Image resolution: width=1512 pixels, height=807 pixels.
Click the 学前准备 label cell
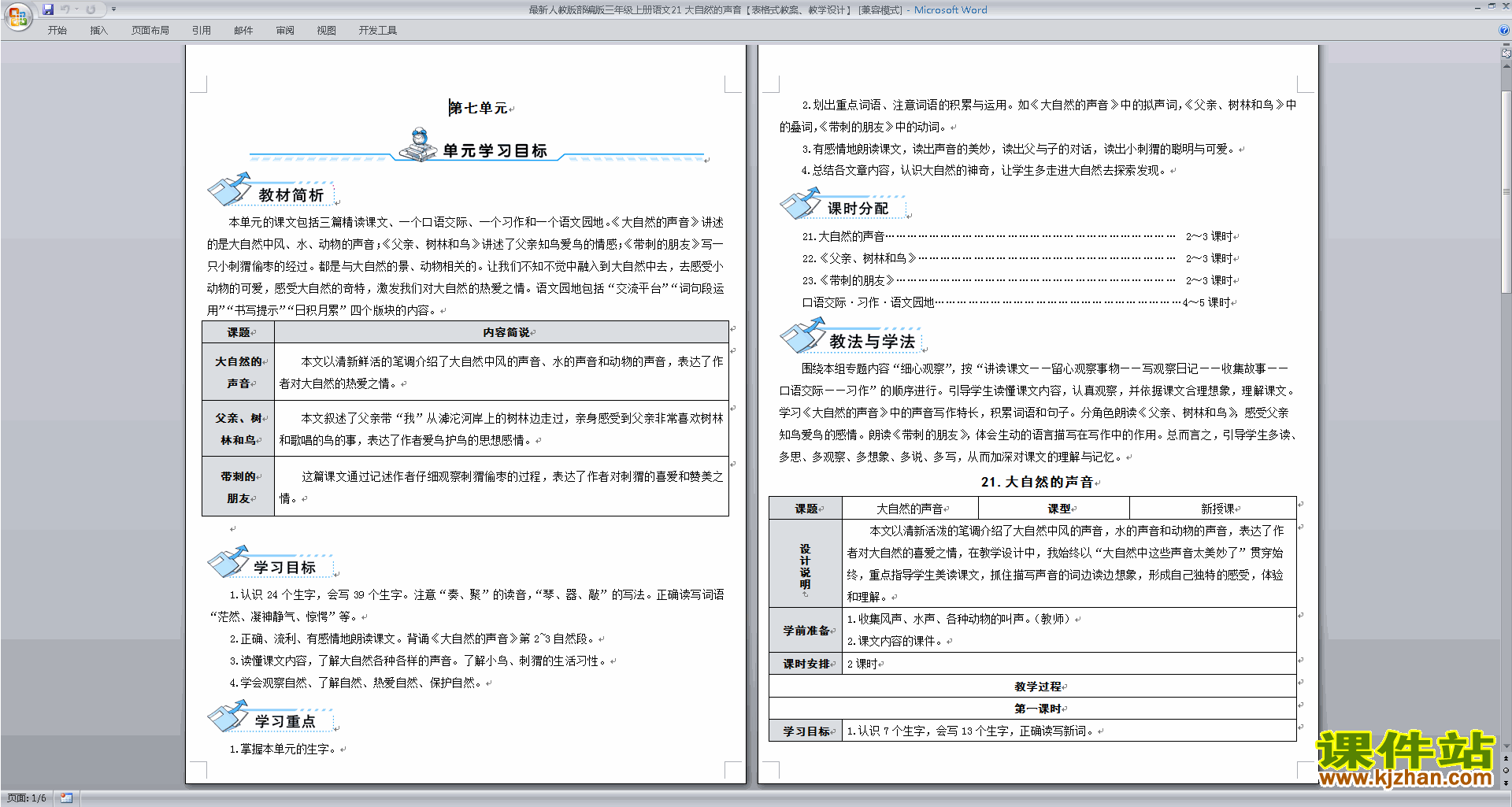pos(806,630)
